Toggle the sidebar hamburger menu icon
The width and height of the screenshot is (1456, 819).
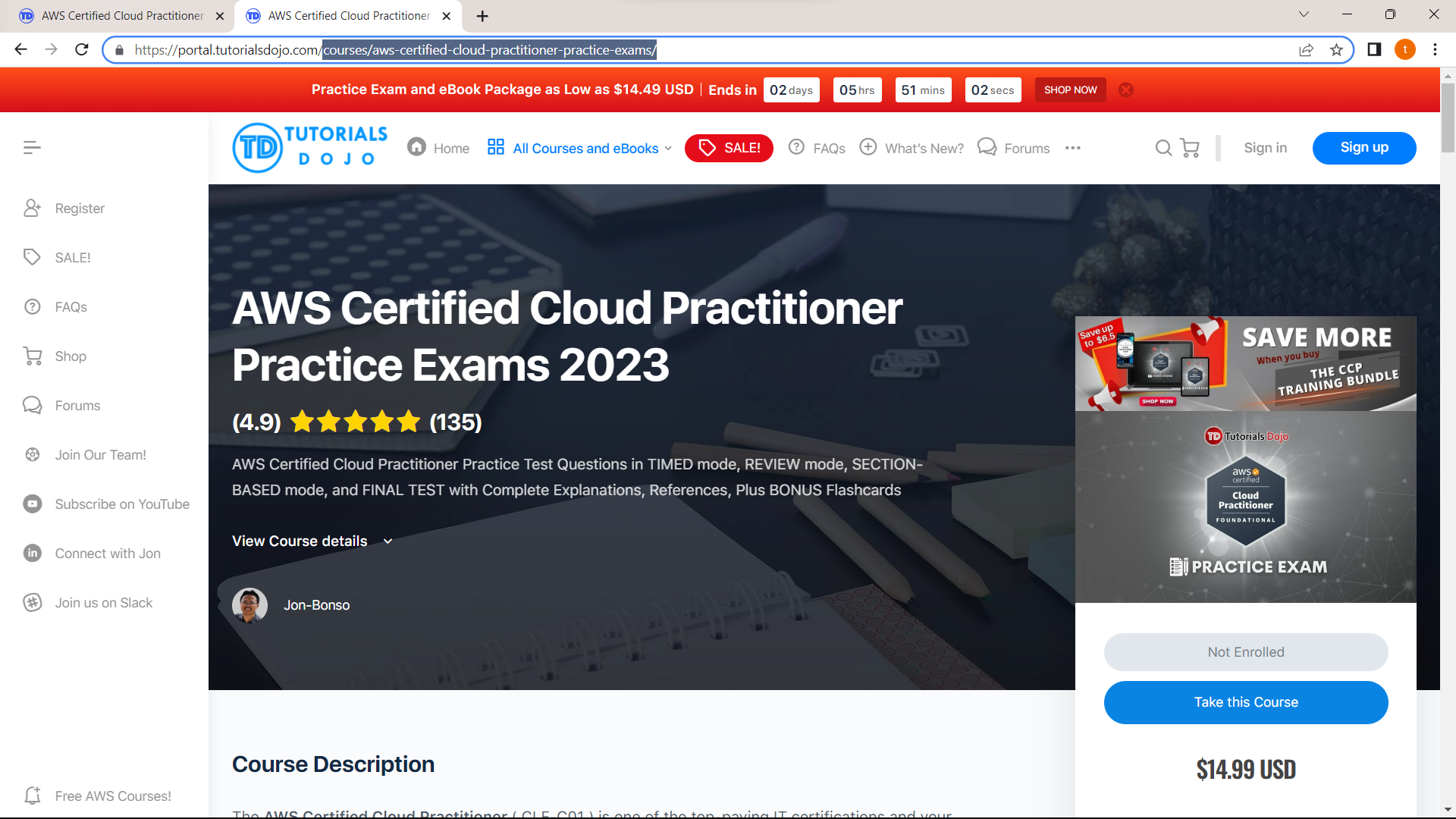click(x=32, y=147)
